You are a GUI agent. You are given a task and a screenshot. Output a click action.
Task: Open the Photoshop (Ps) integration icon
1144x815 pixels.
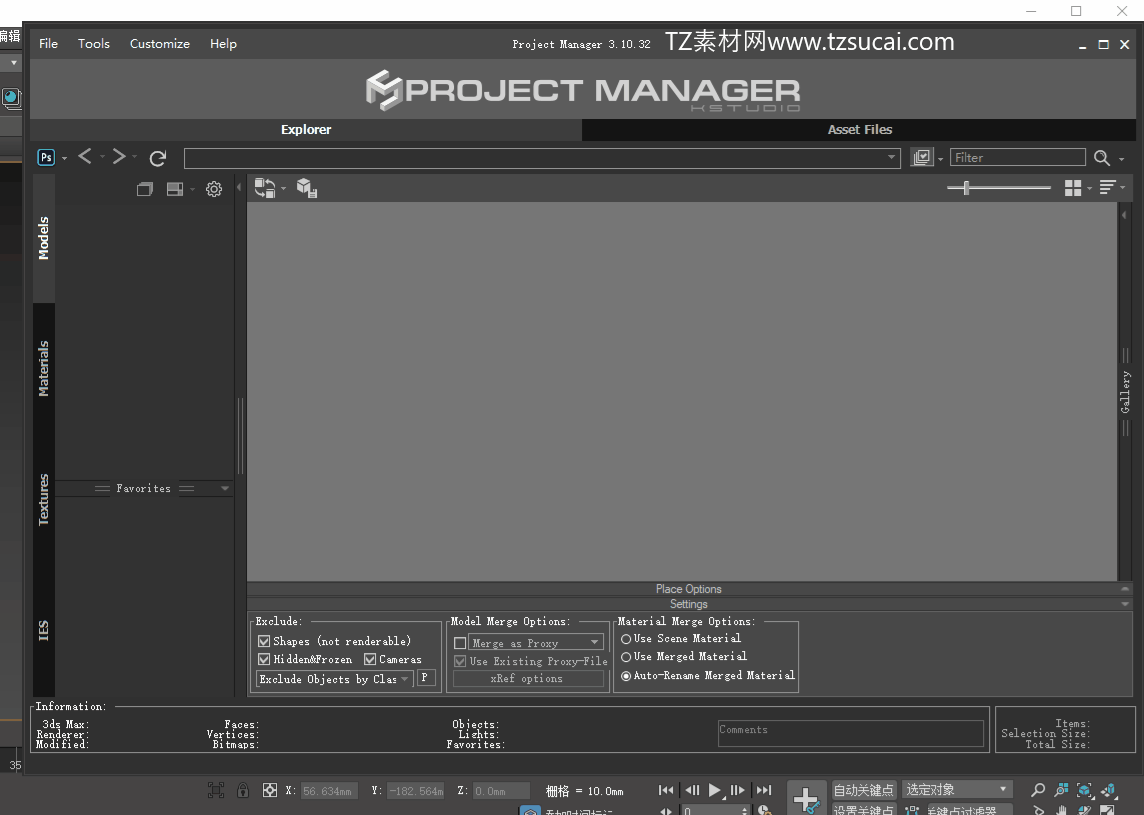[x=46, y=158]
